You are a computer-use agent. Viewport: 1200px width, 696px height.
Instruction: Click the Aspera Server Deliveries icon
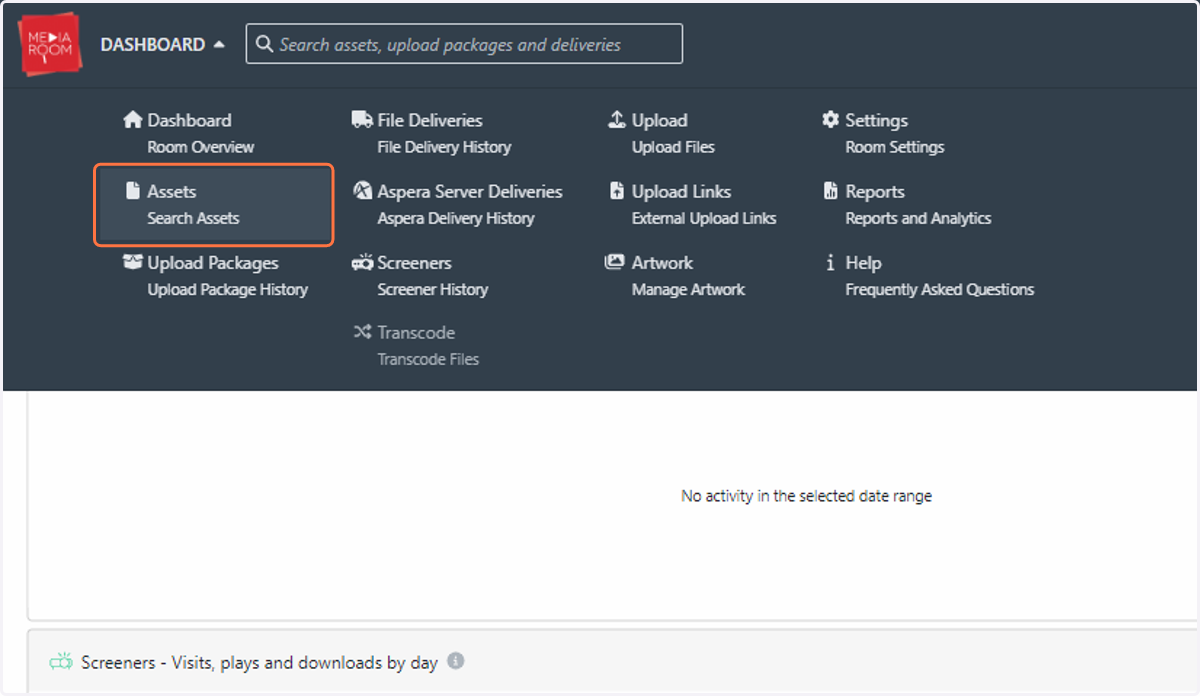point(363,191)
